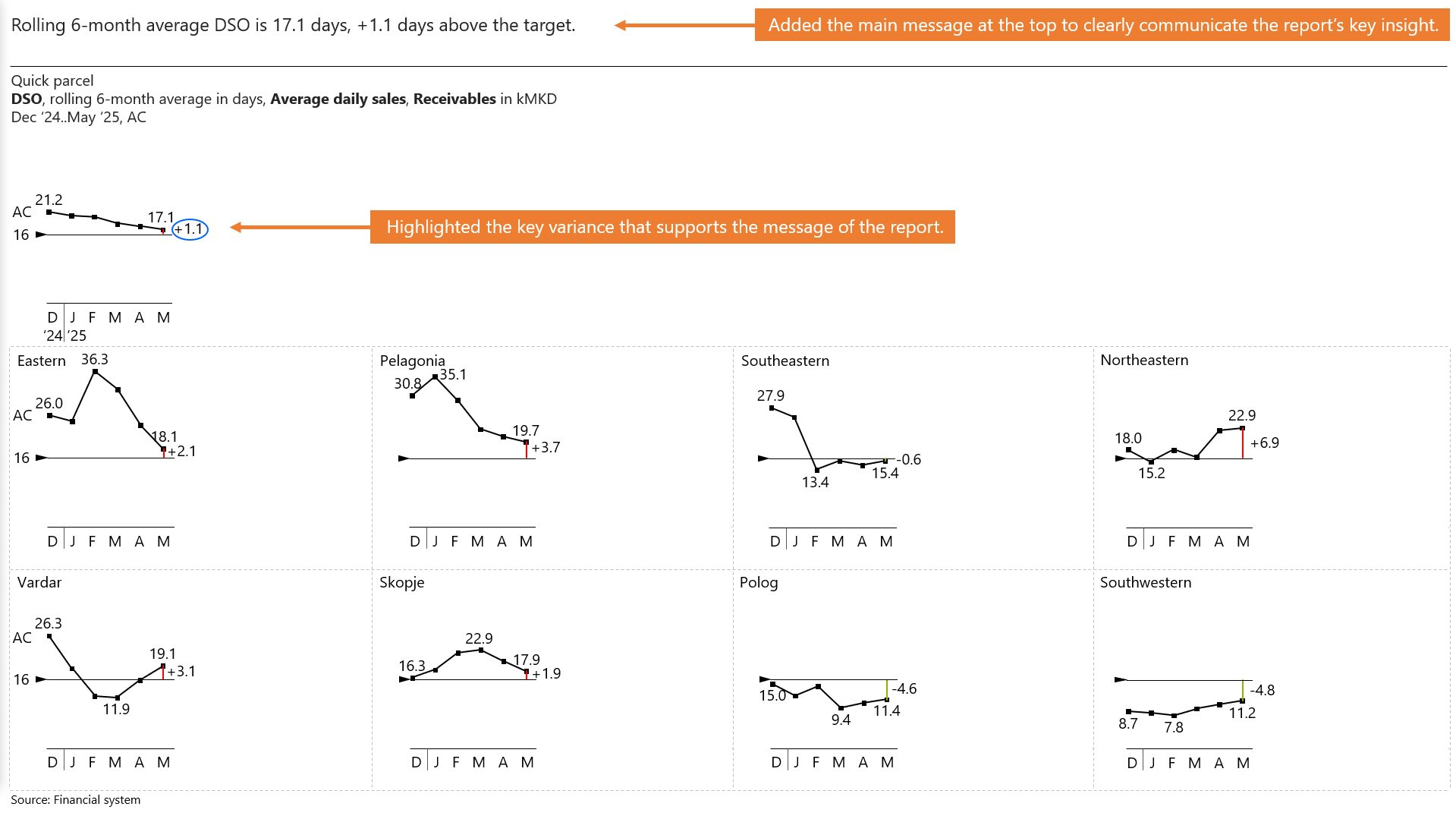This screenshot has width=1456, height=819.
Task: Click the +6.9 variance label in Northeastern chart
Action: click(1264, 443)
